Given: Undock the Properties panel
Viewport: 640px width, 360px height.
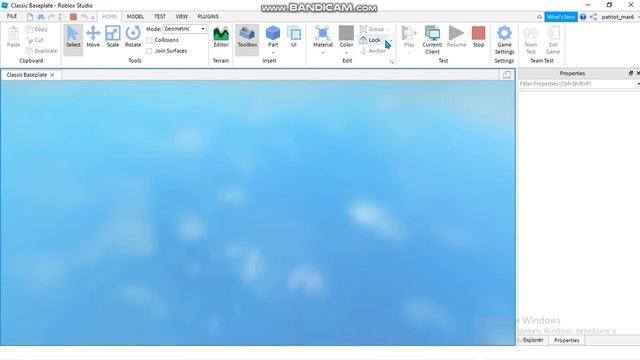Looking at the screenshot, I should point(631,73).
